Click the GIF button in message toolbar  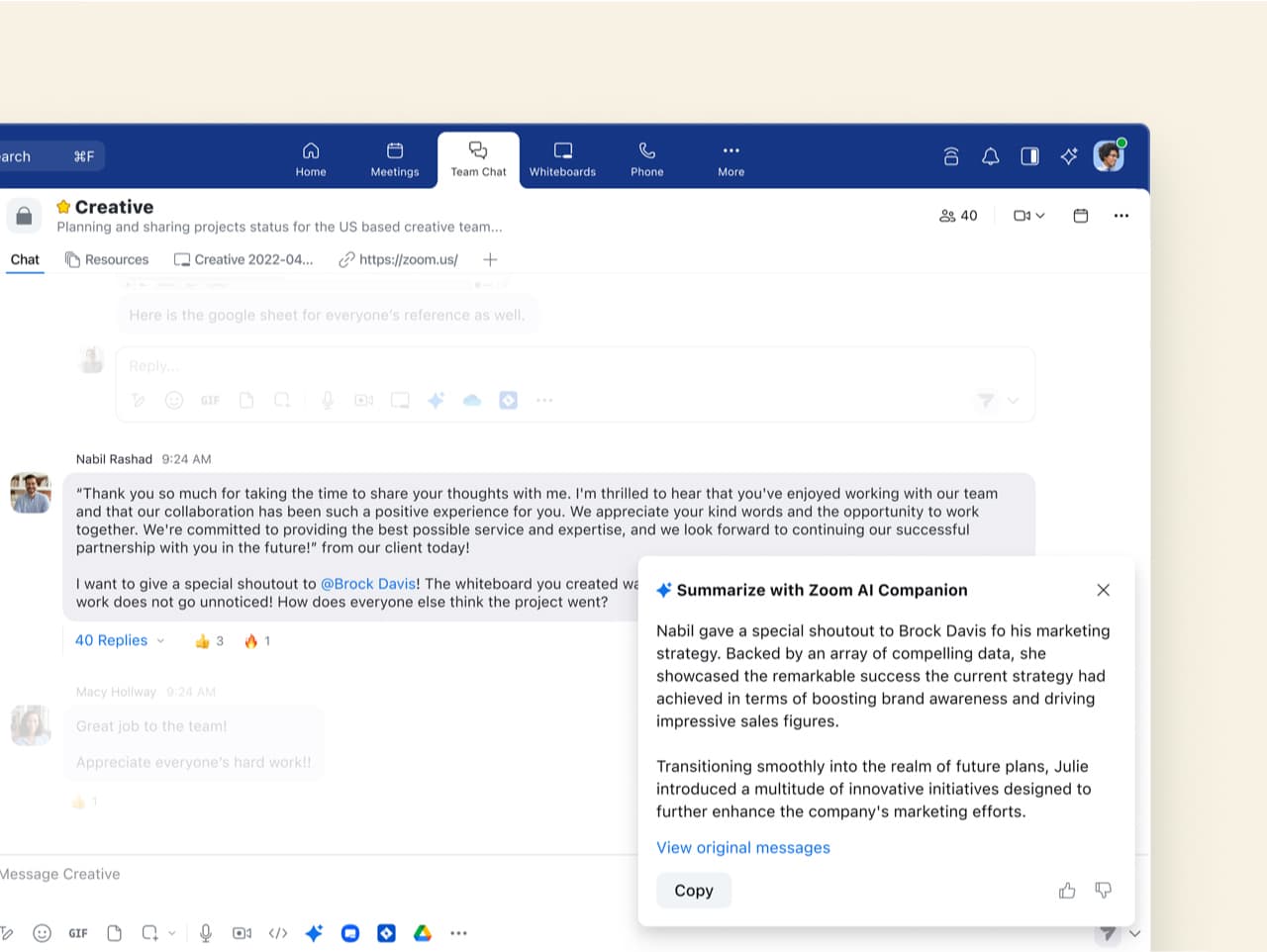(x=78, y=933)
